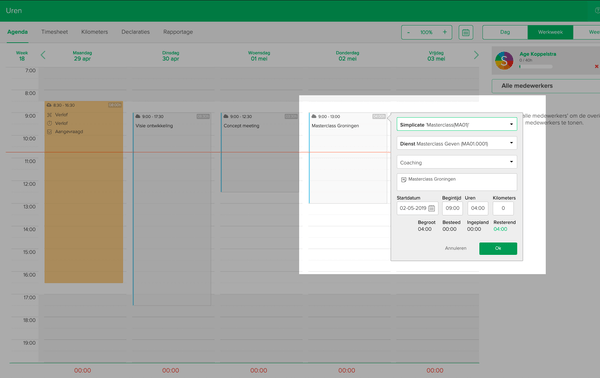This screenshot has width=600, height=378.
Task: Click the Woensdag 01 mei column header
Action: [x=259, y=56]
